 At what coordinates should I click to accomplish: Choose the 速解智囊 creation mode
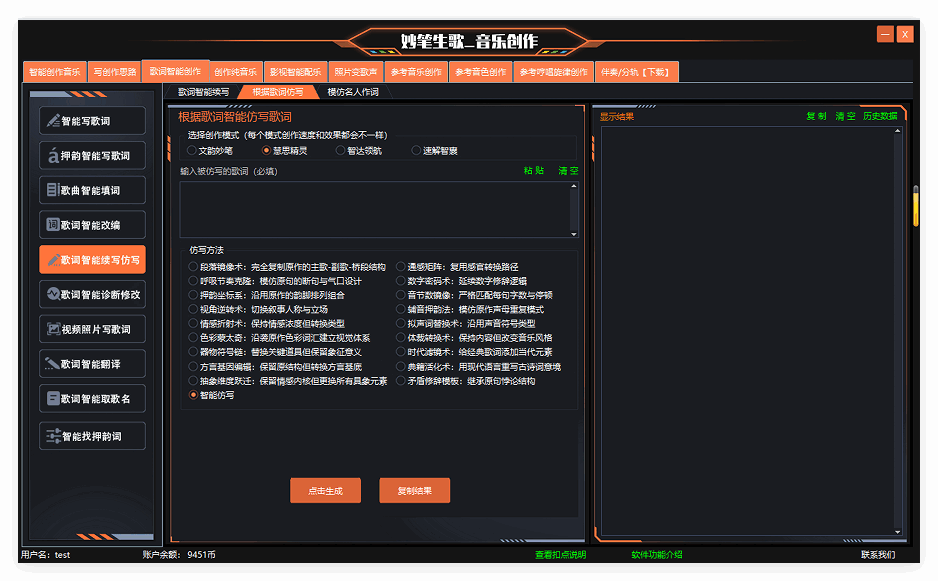(x=417, y=151)
